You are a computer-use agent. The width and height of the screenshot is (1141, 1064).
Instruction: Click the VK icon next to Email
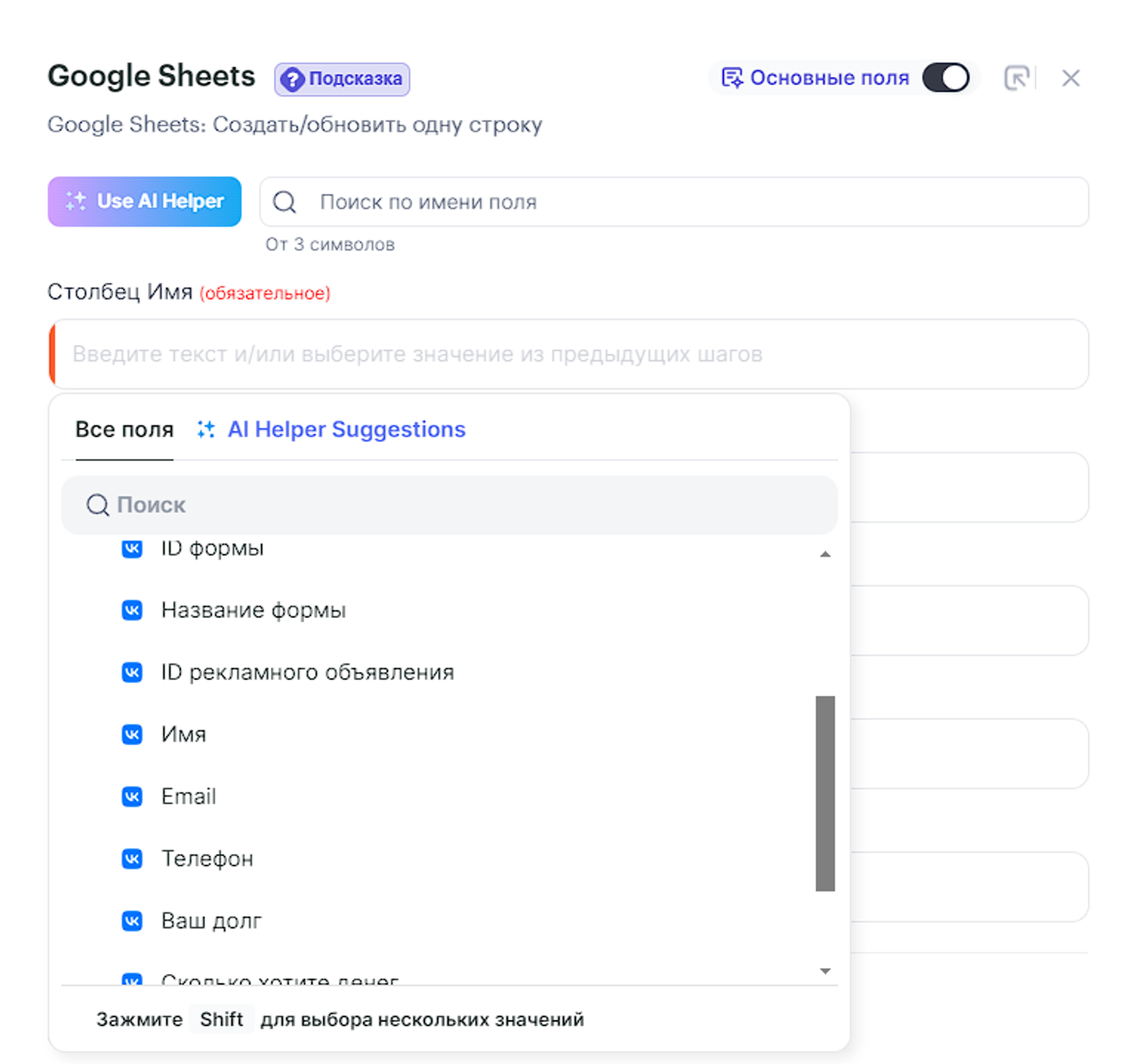point(132,796)
